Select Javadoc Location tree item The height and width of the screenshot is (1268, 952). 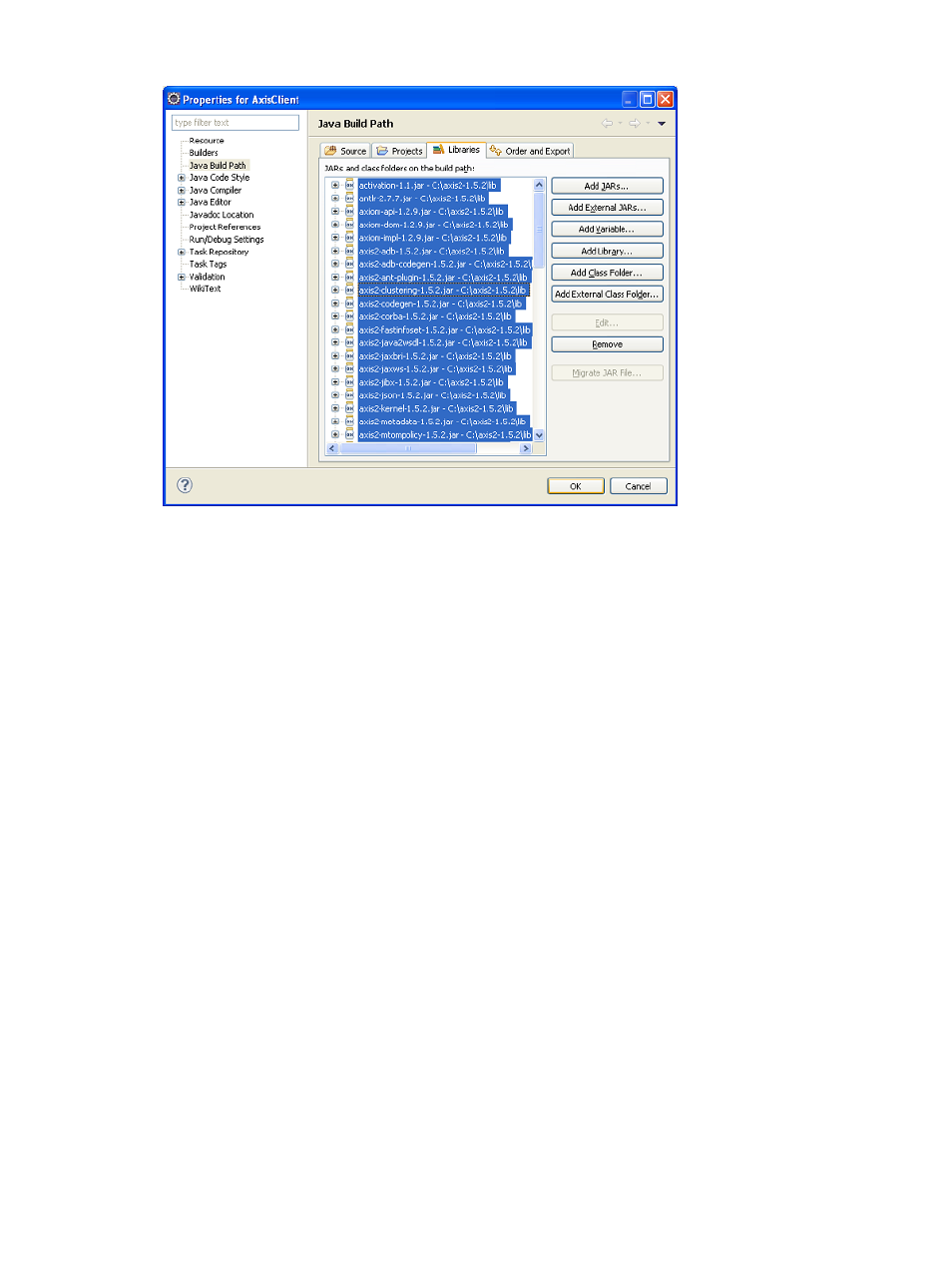pos(222,215)
